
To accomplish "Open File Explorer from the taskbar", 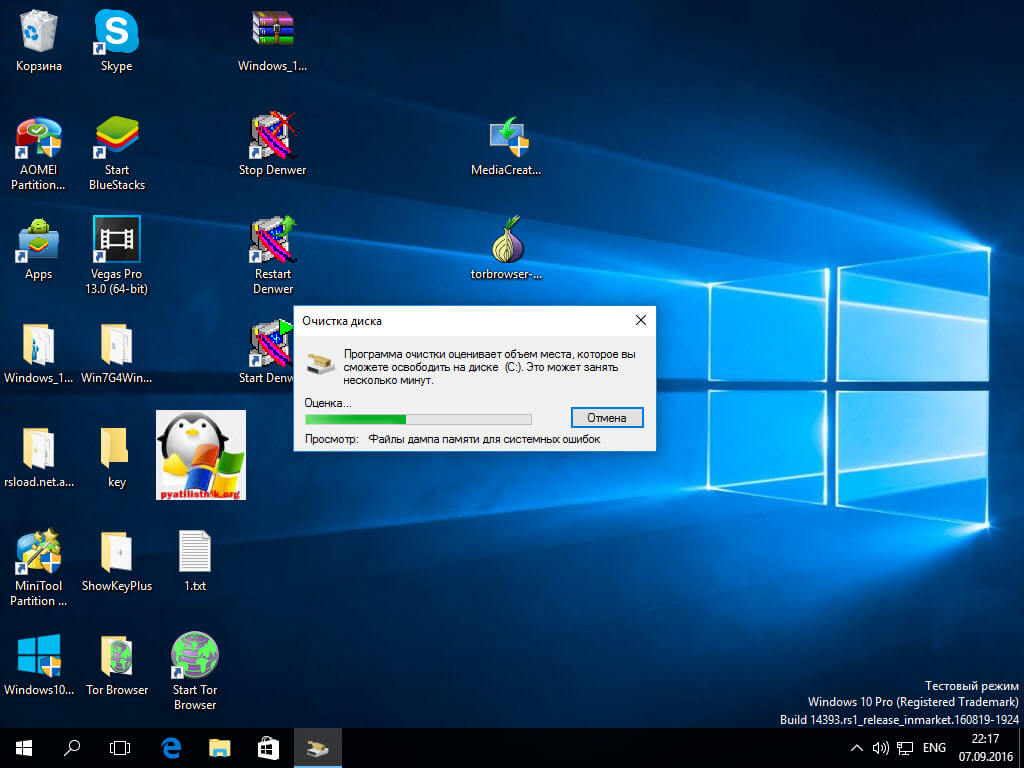I will click(220, 747).
